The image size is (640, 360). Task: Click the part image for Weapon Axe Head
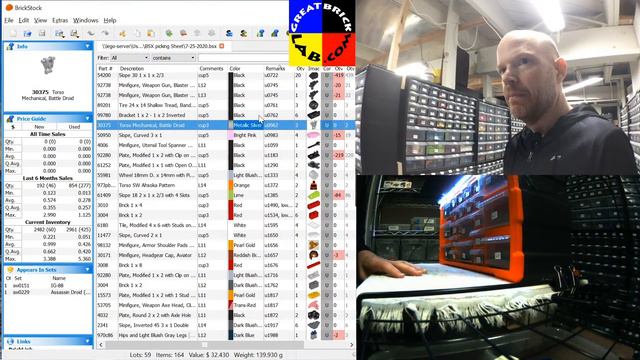tap(313, 305)
